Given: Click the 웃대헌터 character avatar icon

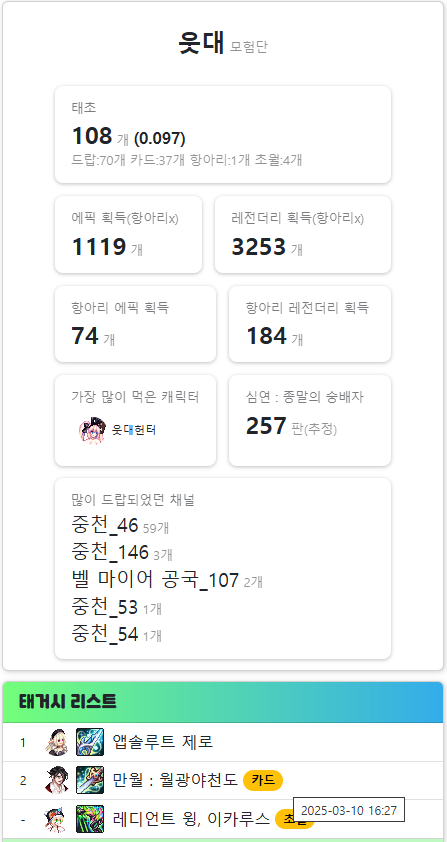Looking at the screenshot, I should point(93,430).
